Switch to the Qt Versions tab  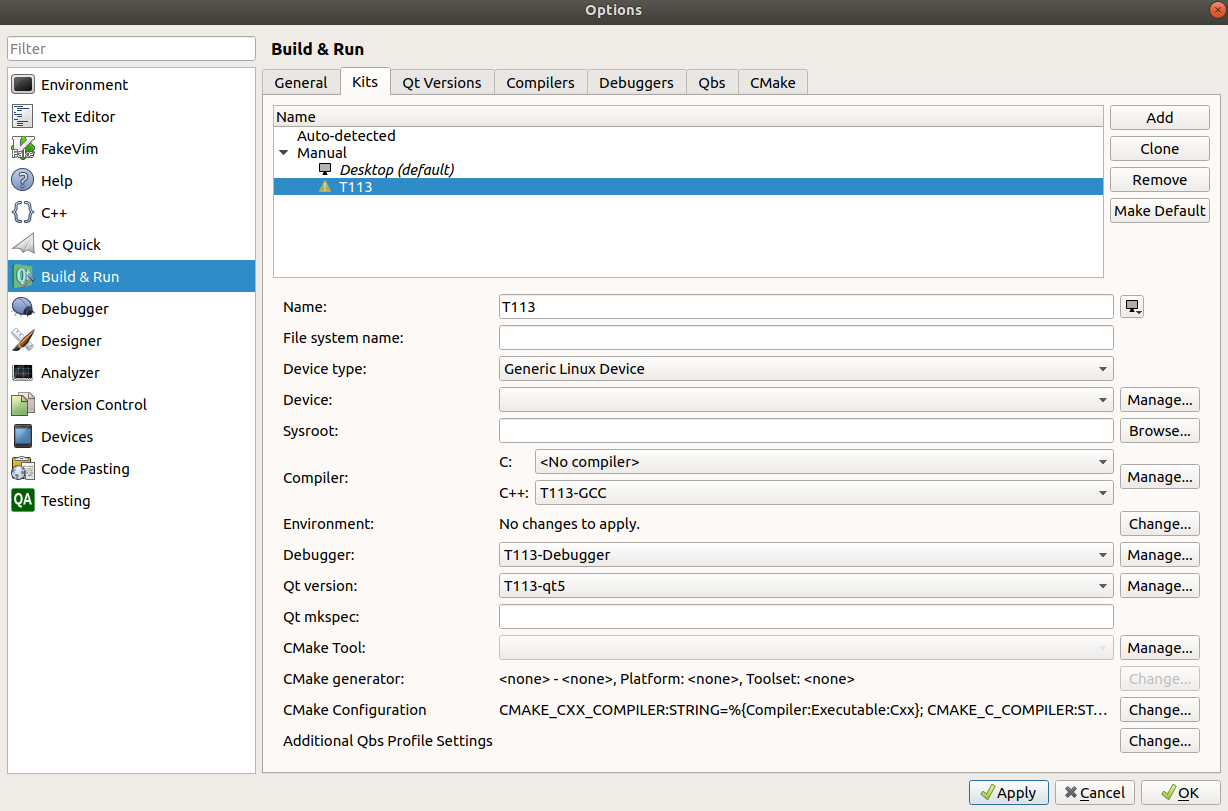pos(442,83)
